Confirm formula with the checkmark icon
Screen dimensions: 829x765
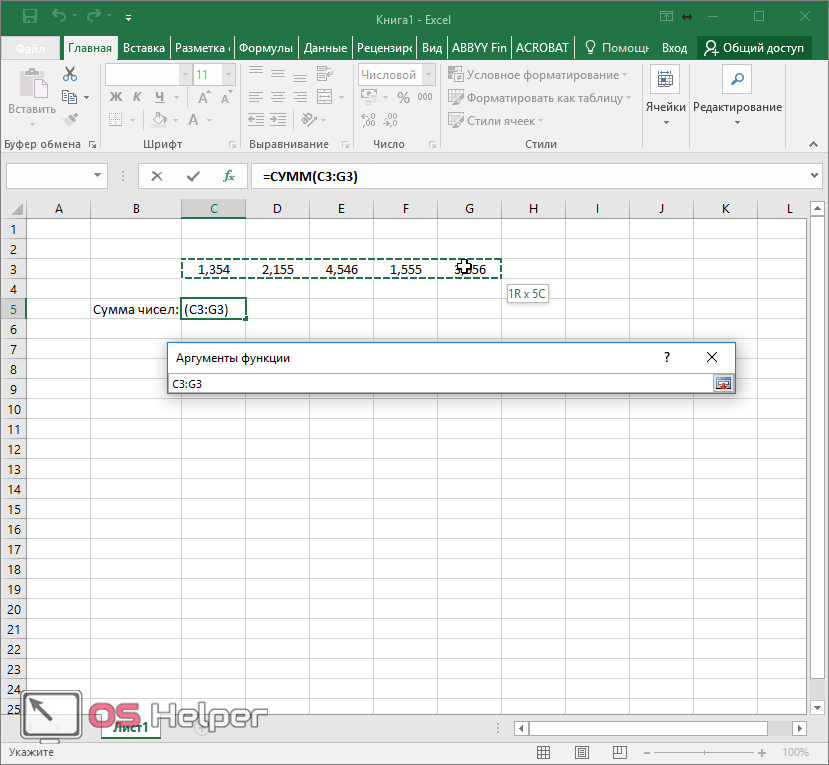[x=192, y=176]
